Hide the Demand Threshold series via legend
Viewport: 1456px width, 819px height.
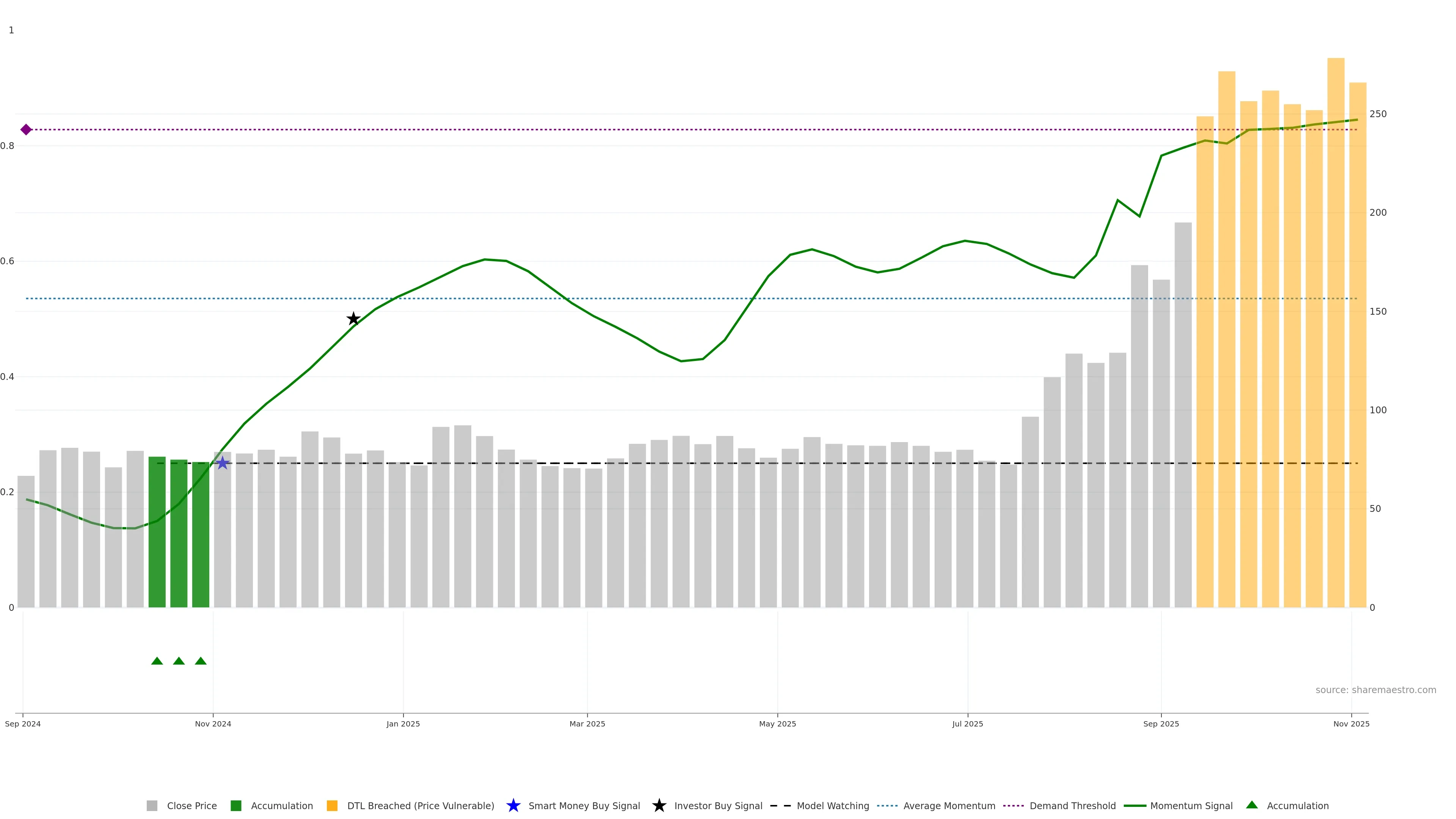[x=1072, y=806]
